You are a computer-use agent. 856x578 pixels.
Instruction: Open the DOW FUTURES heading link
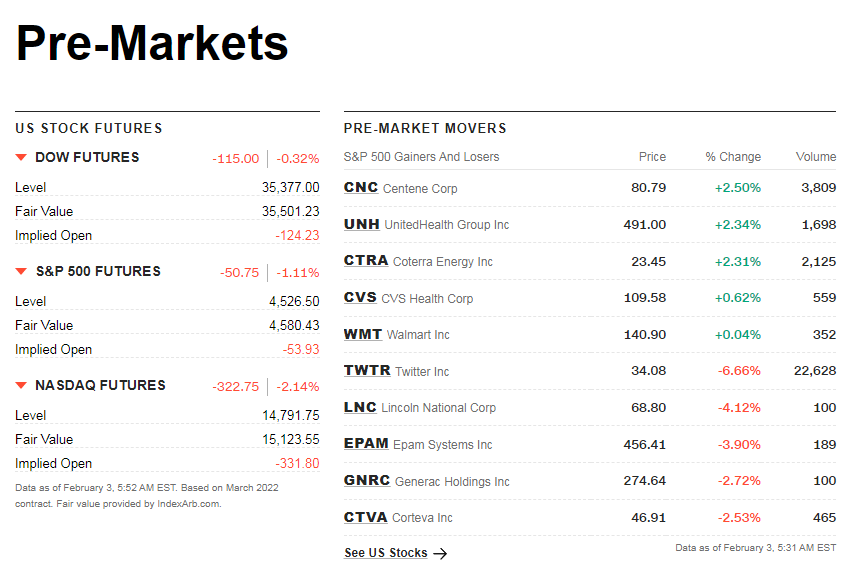click(x=87, y=157)
